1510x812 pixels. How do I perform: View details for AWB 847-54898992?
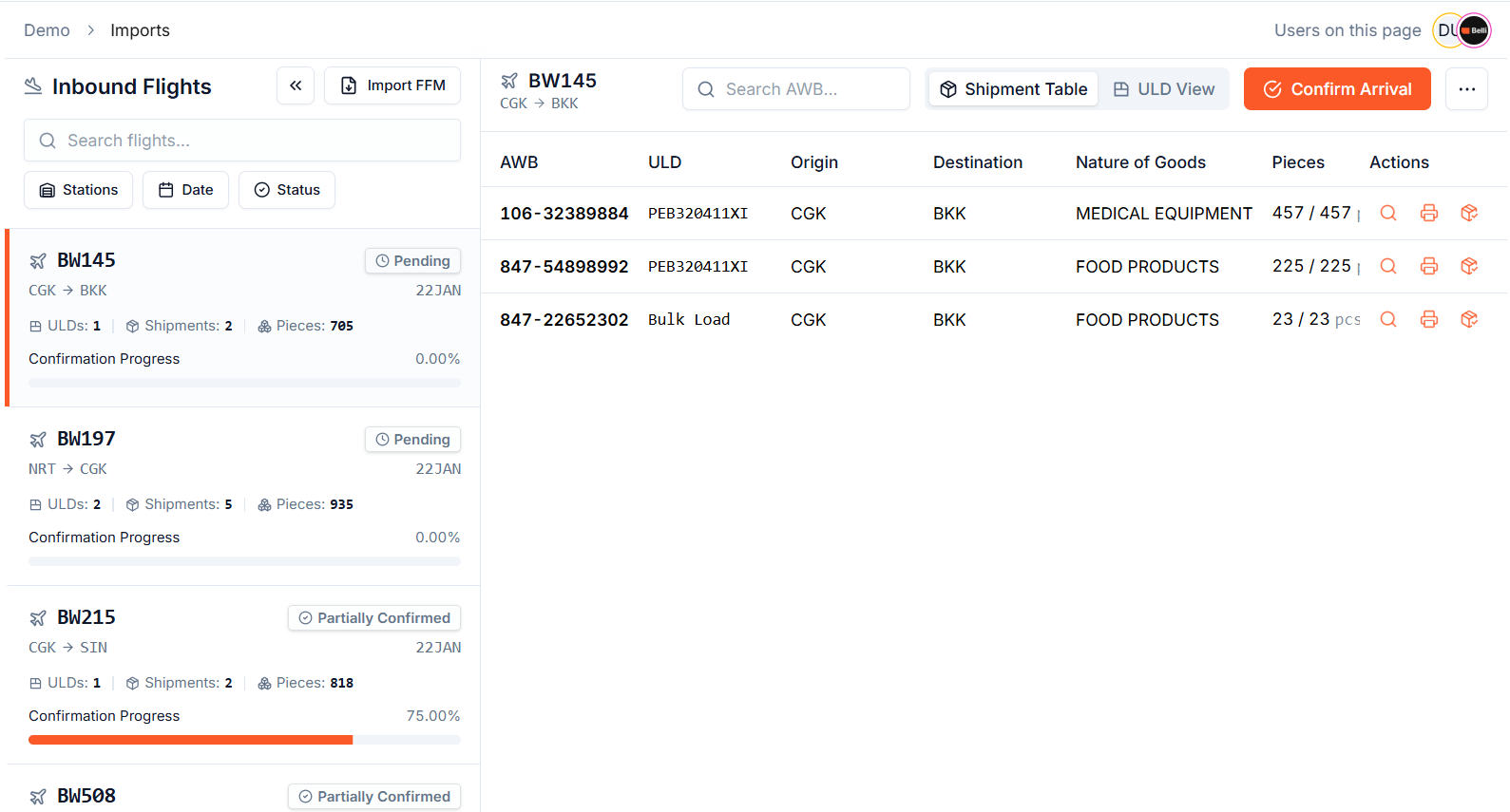[x=1388, y=267]
